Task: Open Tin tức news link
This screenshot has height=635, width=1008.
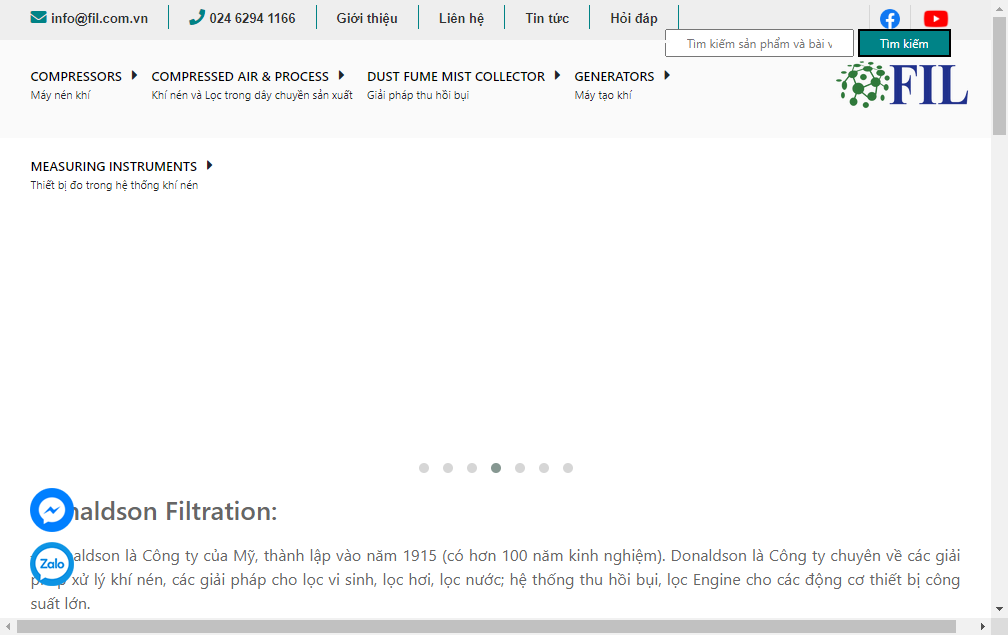Action: [547, 18]
